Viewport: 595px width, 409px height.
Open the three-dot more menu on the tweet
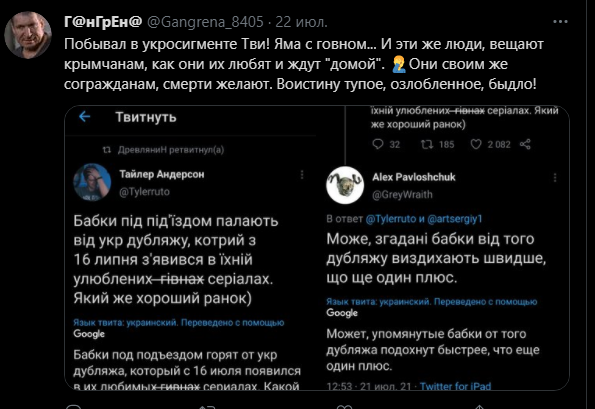tap(560, 22)
